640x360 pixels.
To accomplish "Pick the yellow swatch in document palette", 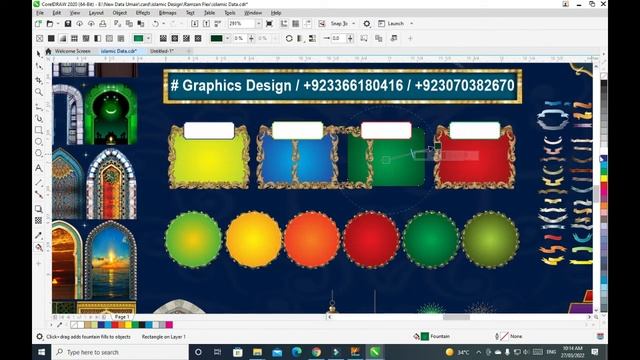I will [128, 325].
